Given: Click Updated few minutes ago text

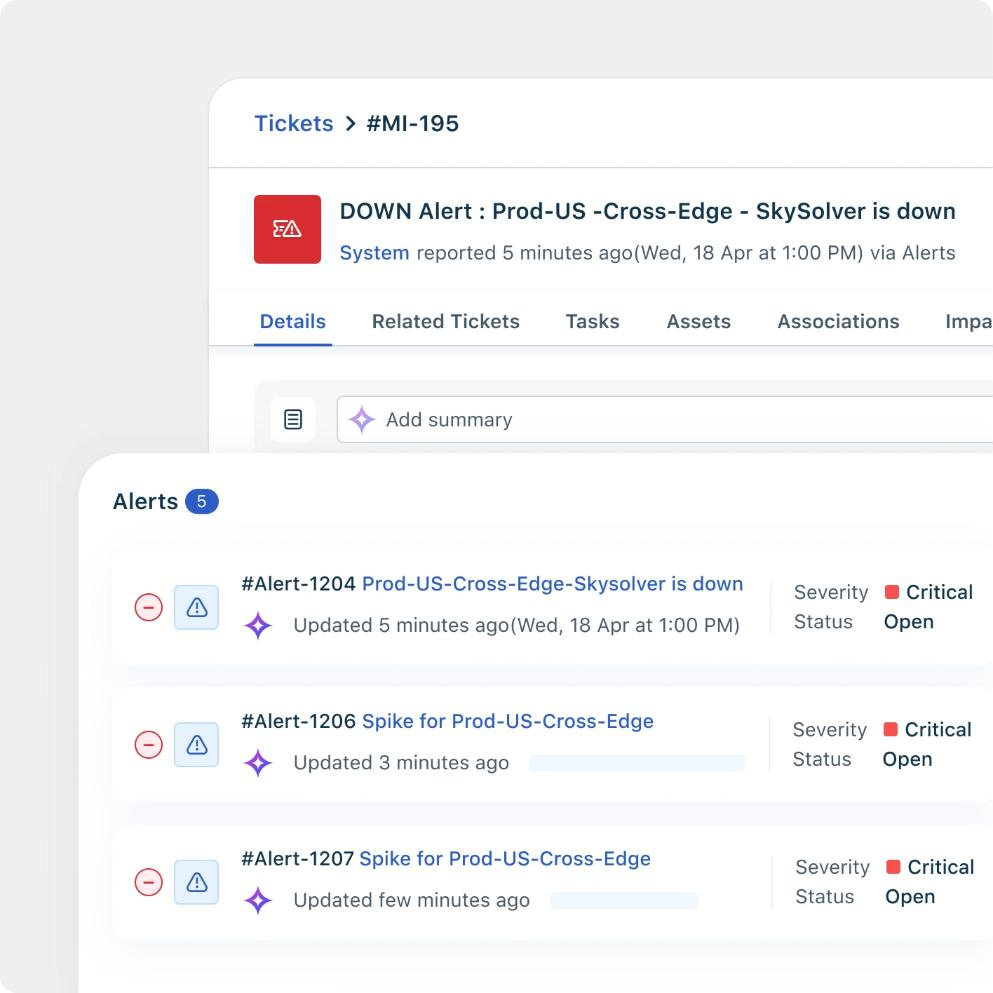Looking at the screenshot, I should (412, 901).
